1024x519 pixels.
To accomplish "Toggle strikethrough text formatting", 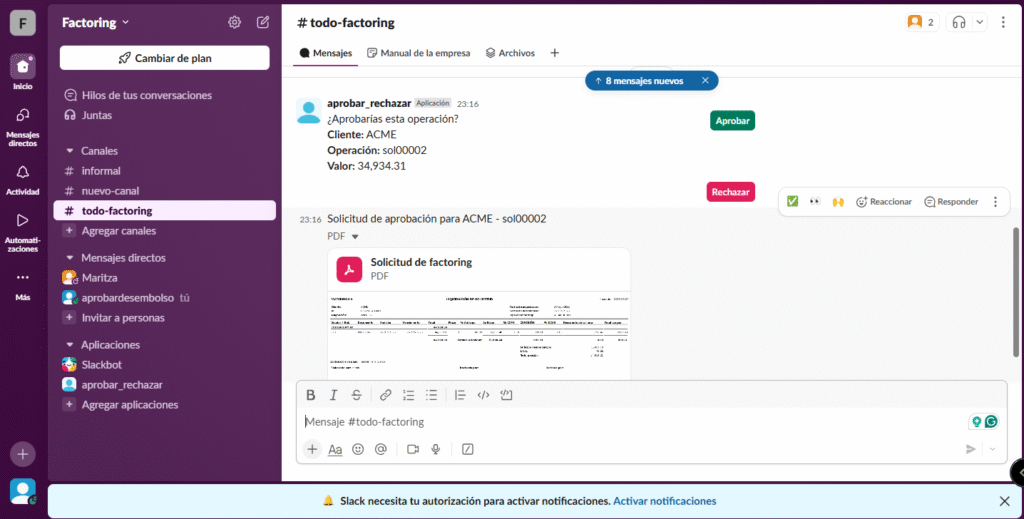I will click(356, 395).
